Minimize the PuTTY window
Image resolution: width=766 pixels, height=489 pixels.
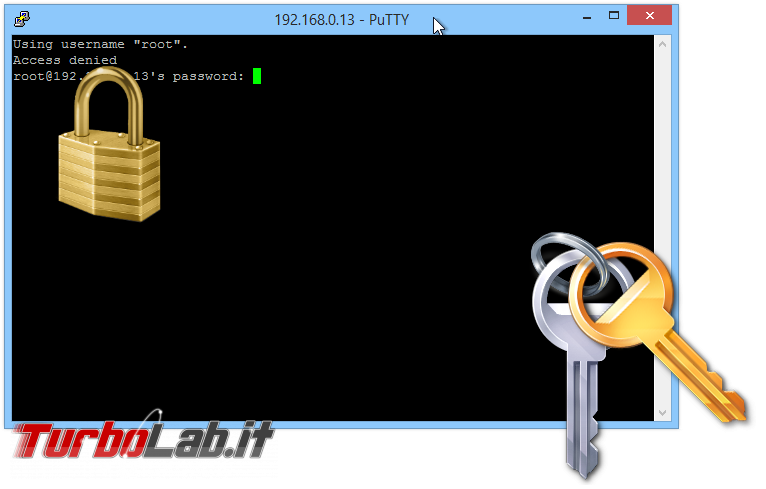(587, 17)
